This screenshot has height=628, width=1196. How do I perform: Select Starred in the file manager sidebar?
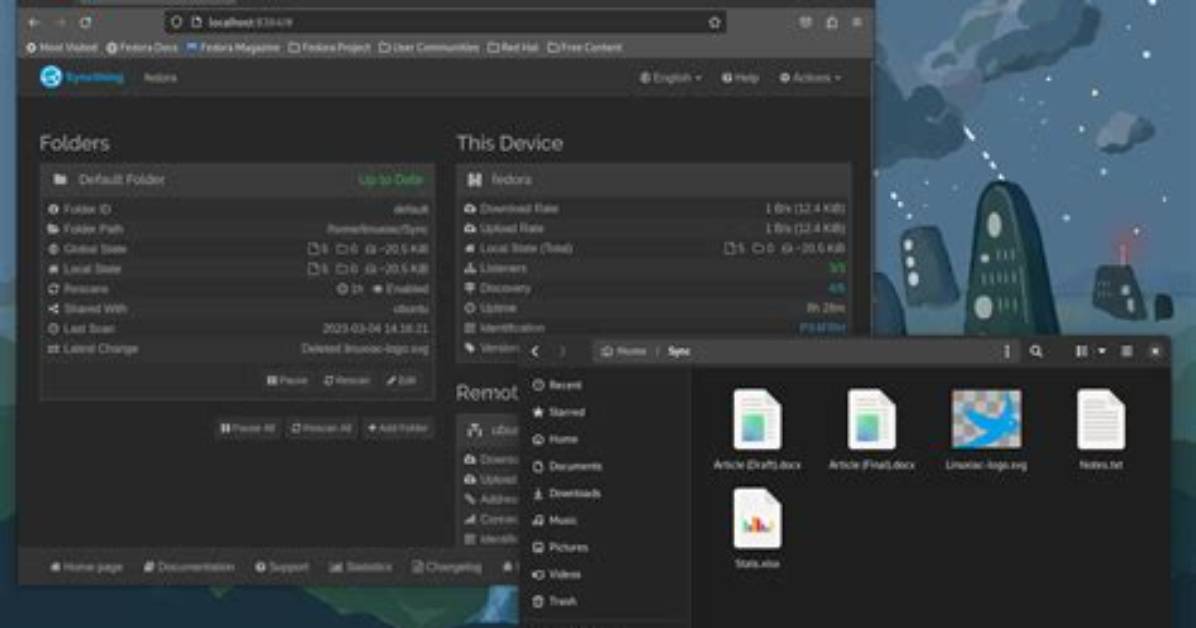tap(559, 412)
